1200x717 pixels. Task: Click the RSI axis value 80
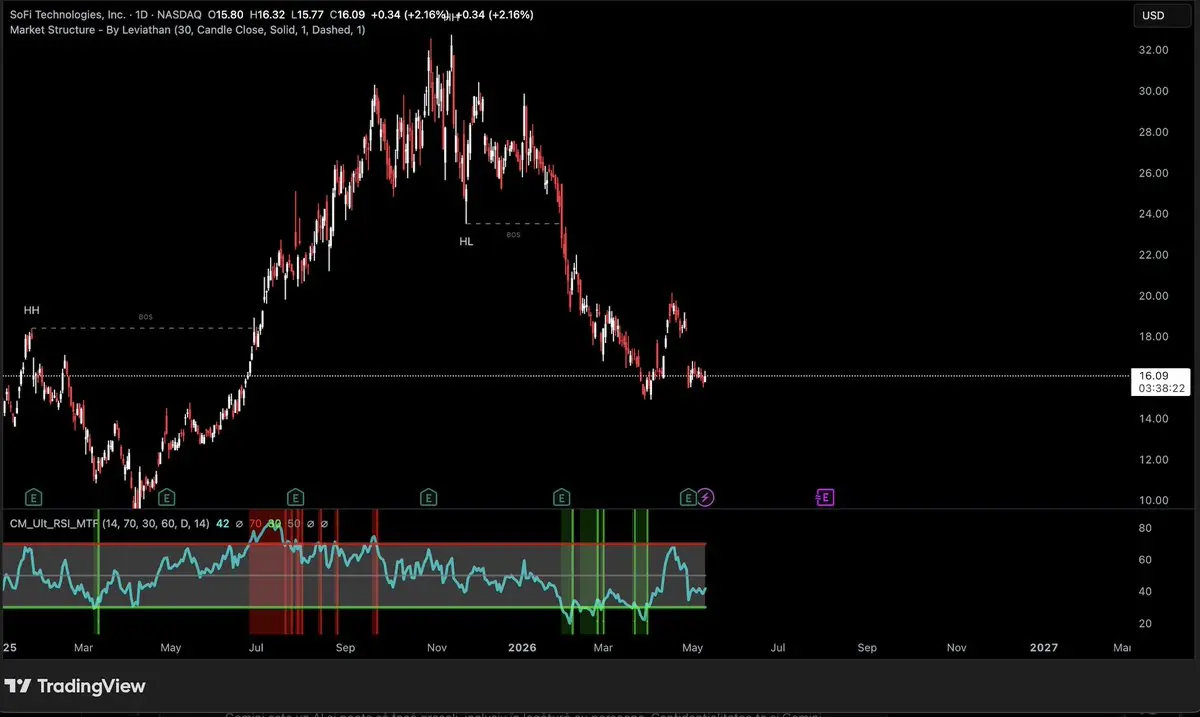(1147, 528)
